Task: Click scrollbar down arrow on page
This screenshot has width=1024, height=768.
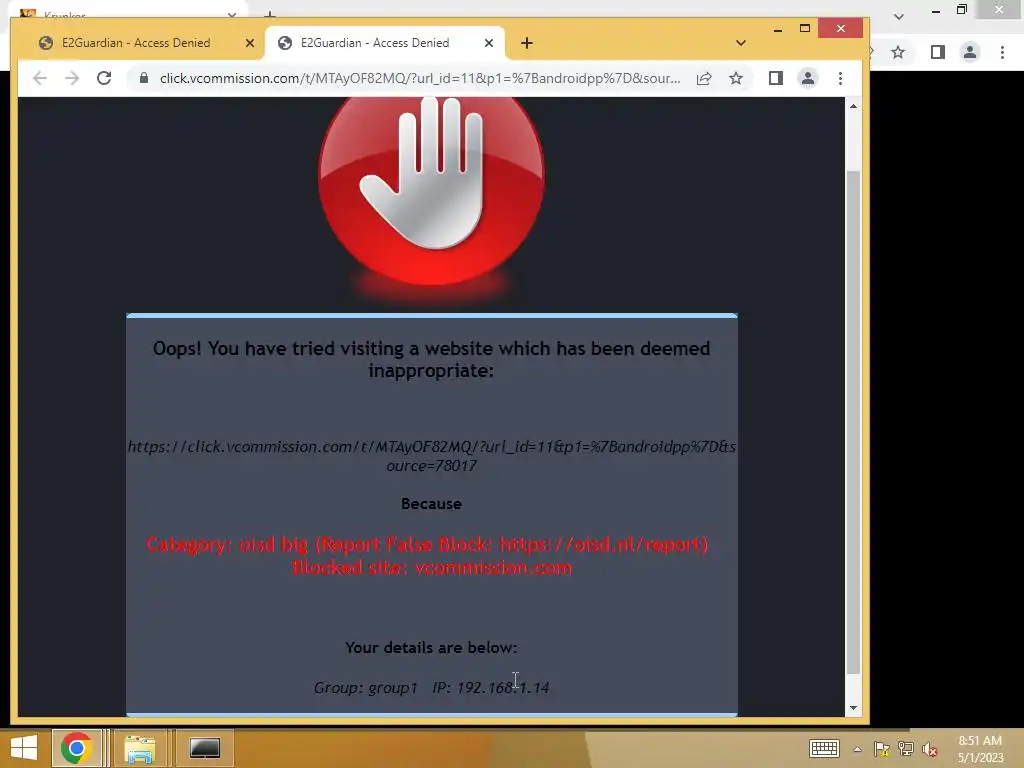Action: click(x=853, y=708)
